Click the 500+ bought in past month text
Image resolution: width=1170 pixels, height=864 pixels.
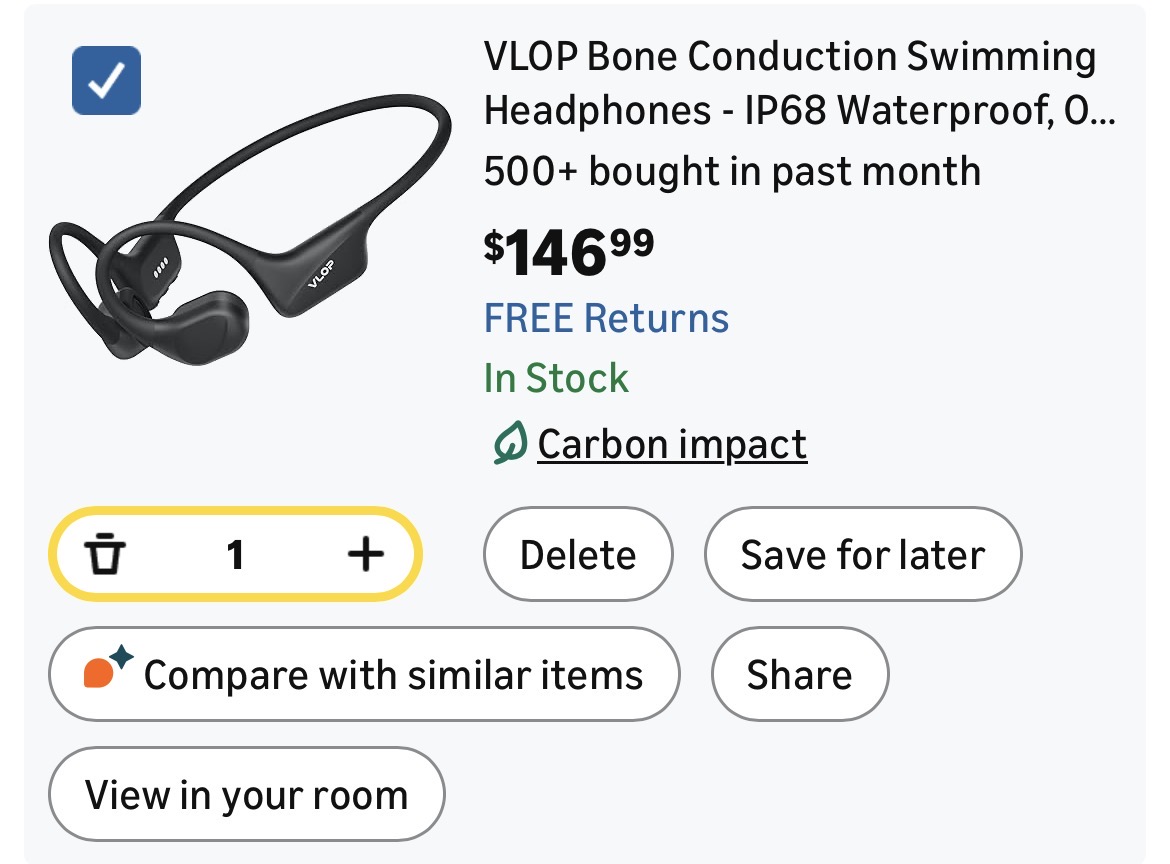(x=731, y=171)
